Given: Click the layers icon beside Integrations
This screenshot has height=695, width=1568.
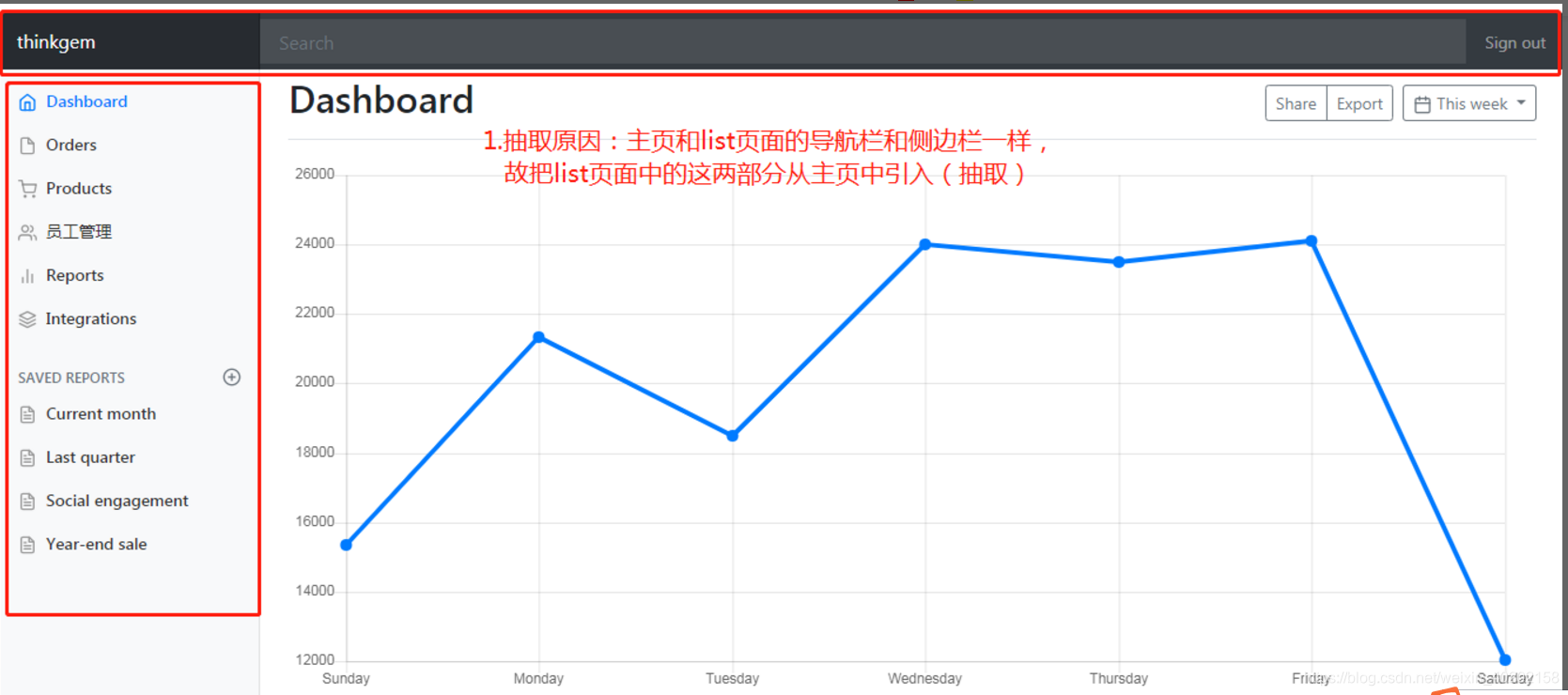Looking at the screenshot, I should tap(27, 319).
